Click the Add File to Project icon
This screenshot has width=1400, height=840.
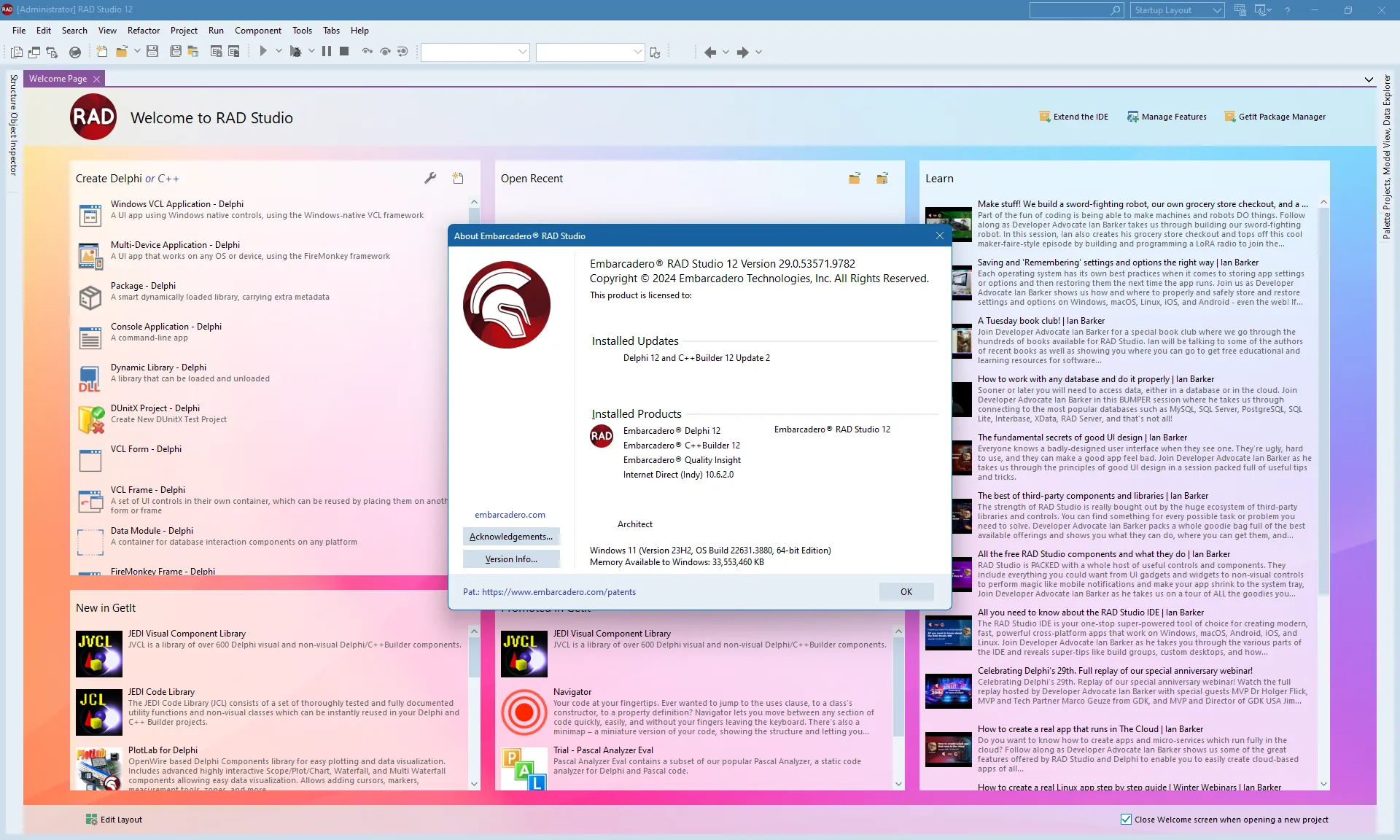(217, 52)
